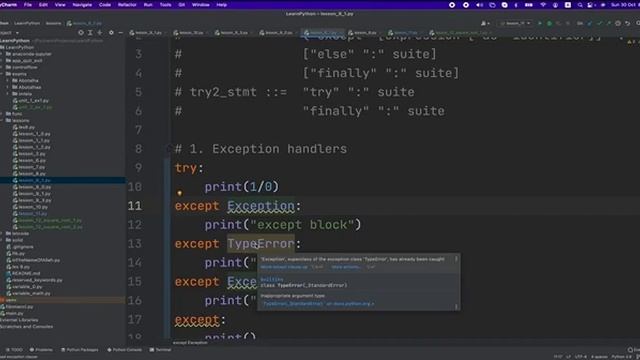The height and width of the screenshot is (360, 640).
Task: Click "More actions..." in tooltip
Action: pyautogui.click(x=345, y=267)
